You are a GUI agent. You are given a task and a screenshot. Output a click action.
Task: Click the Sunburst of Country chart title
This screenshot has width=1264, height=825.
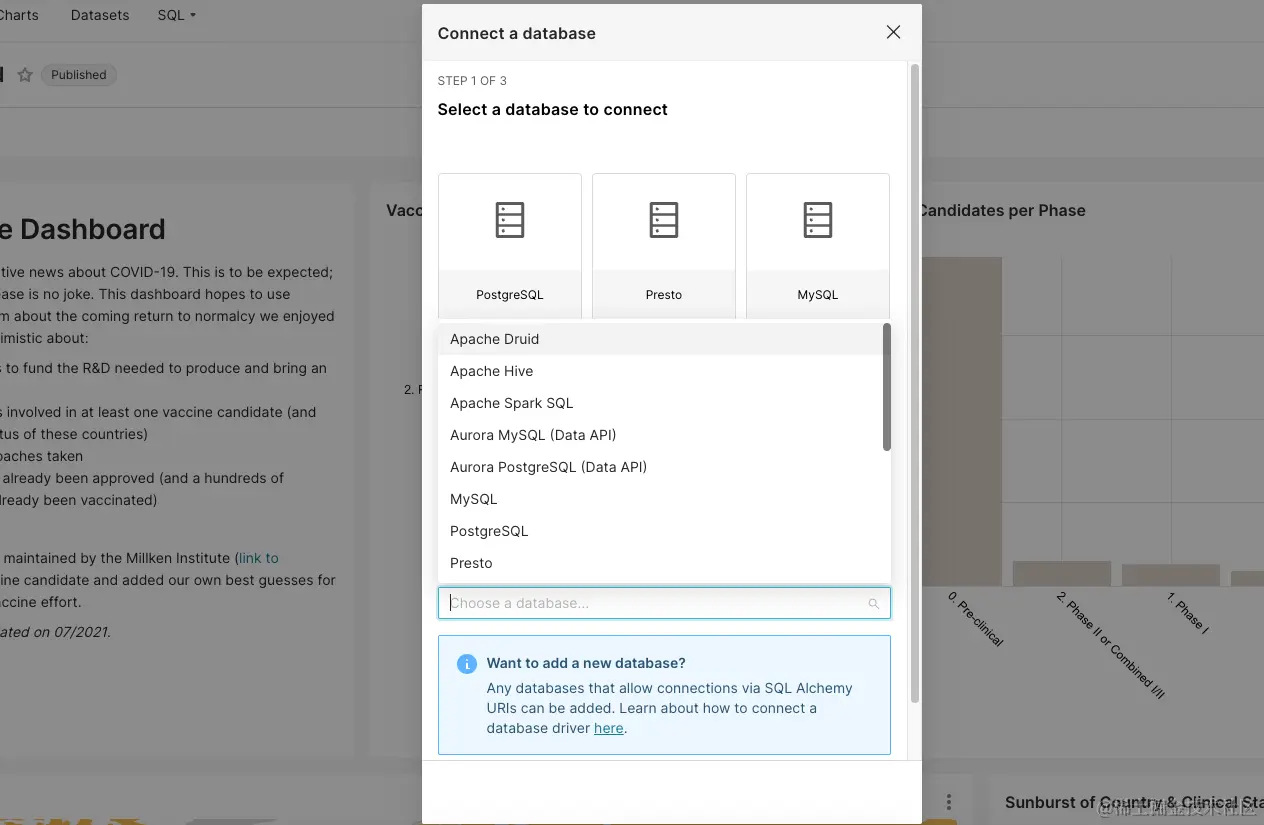(x=1134, y=802)
